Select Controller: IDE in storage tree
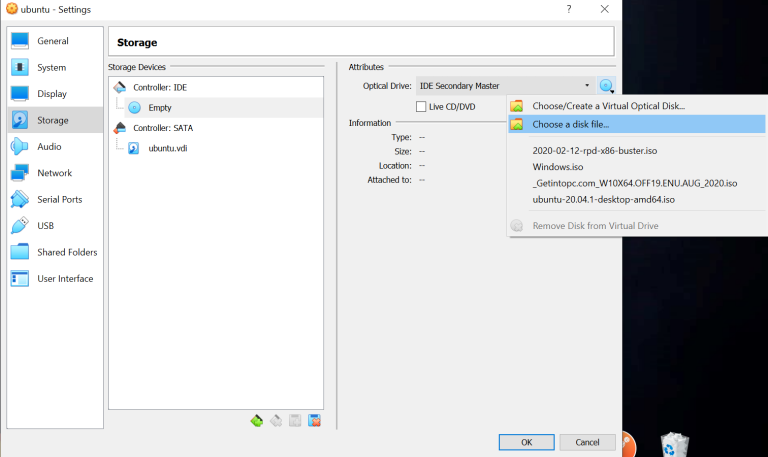 (x=160, y=88)
